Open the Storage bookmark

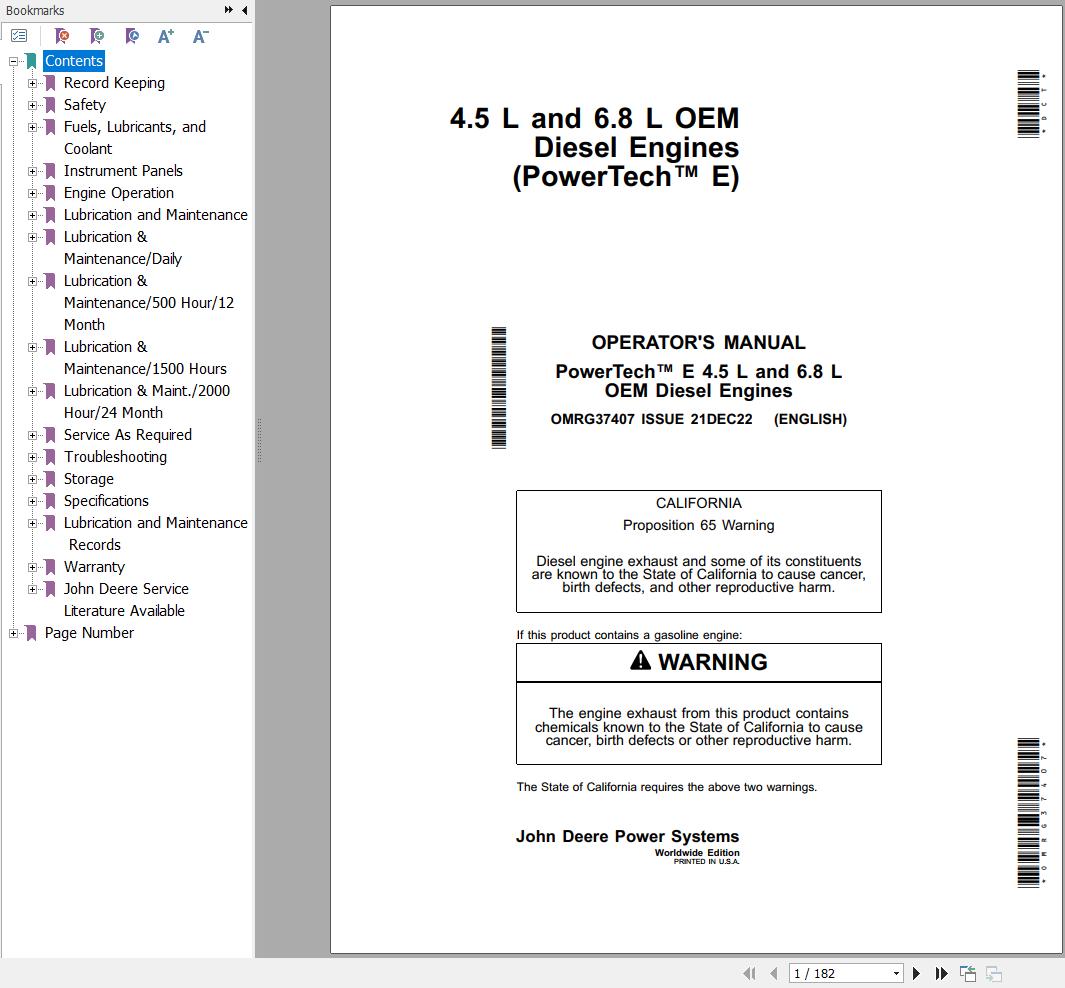point(89,479)
